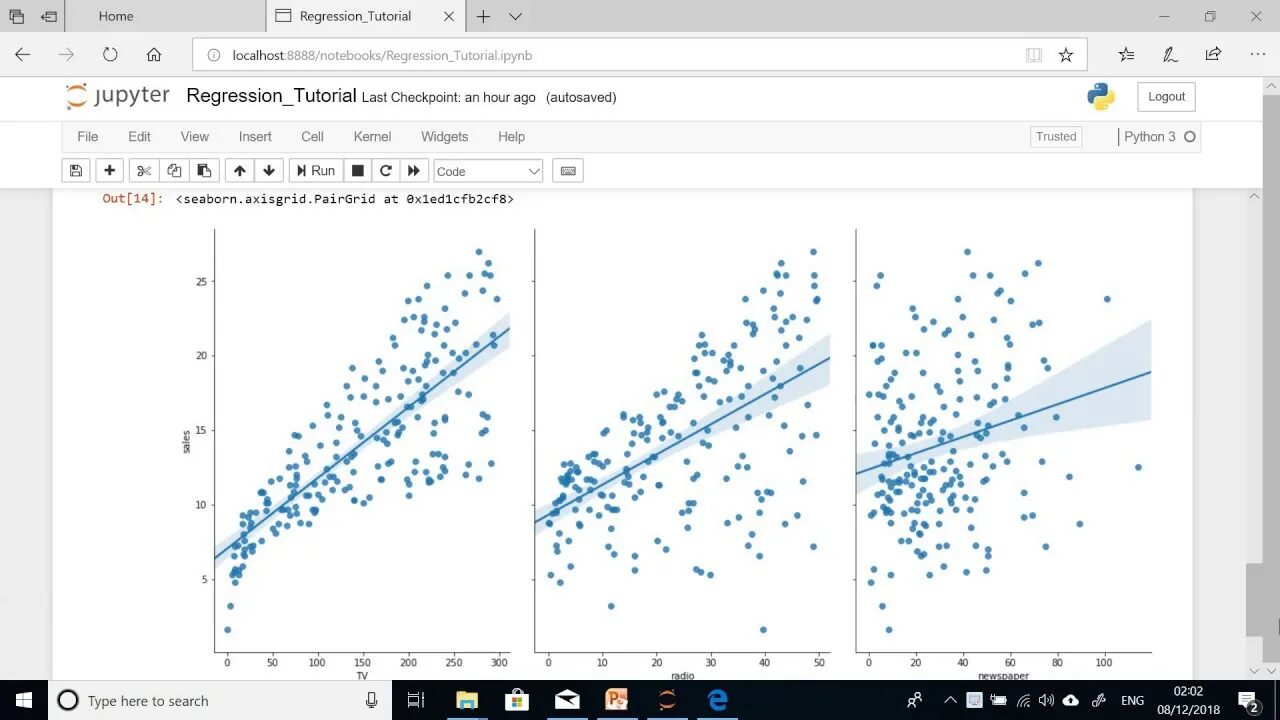
Task: Click the notebook vertical scrollbar thumb
Action: click(x=1255, y=600)
